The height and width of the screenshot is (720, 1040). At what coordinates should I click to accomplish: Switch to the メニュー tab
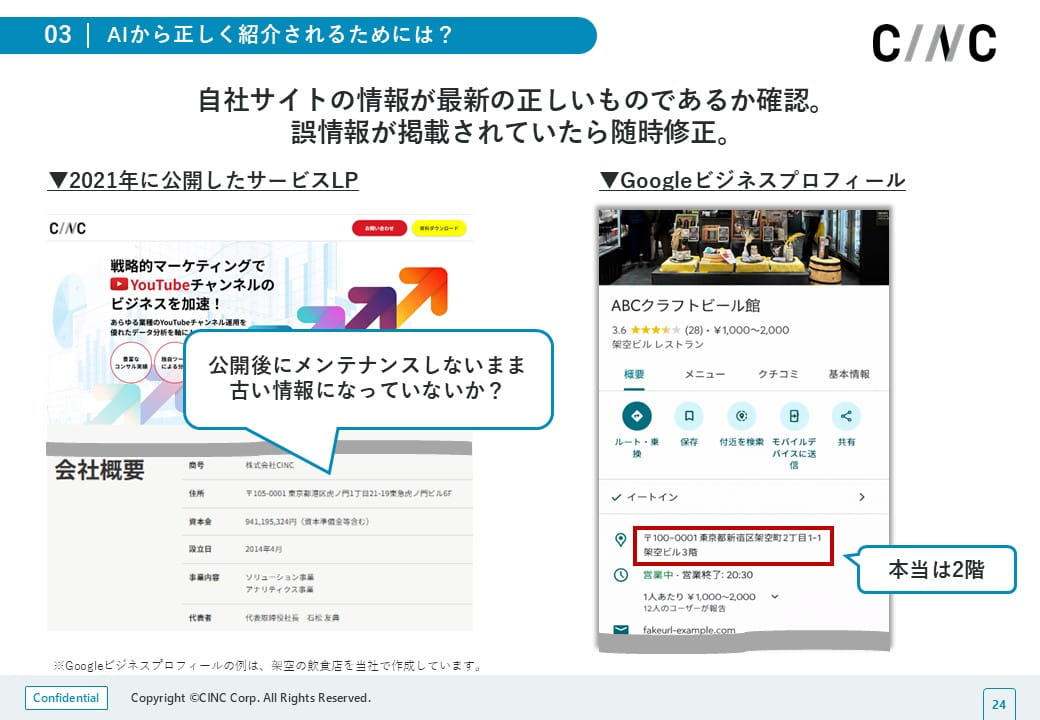pyautogui.click(x=704, y=374)
